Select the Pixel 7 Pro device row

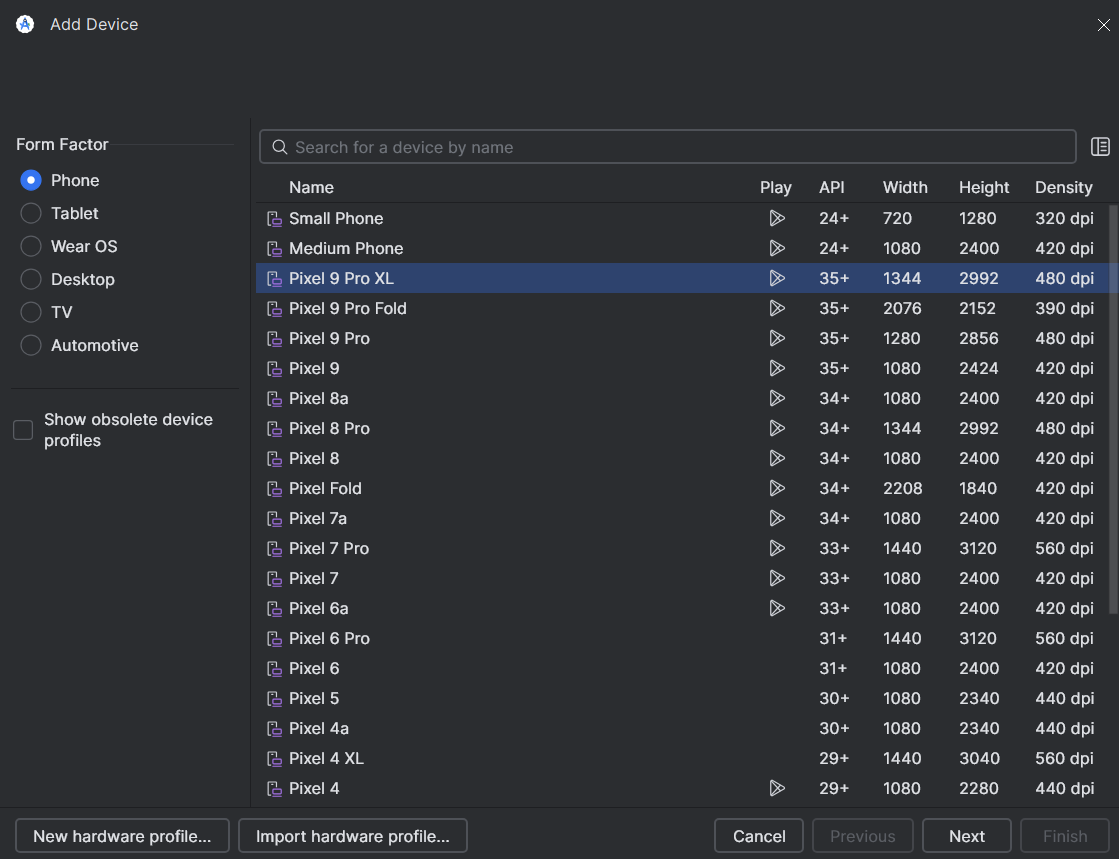click(684, 548)
